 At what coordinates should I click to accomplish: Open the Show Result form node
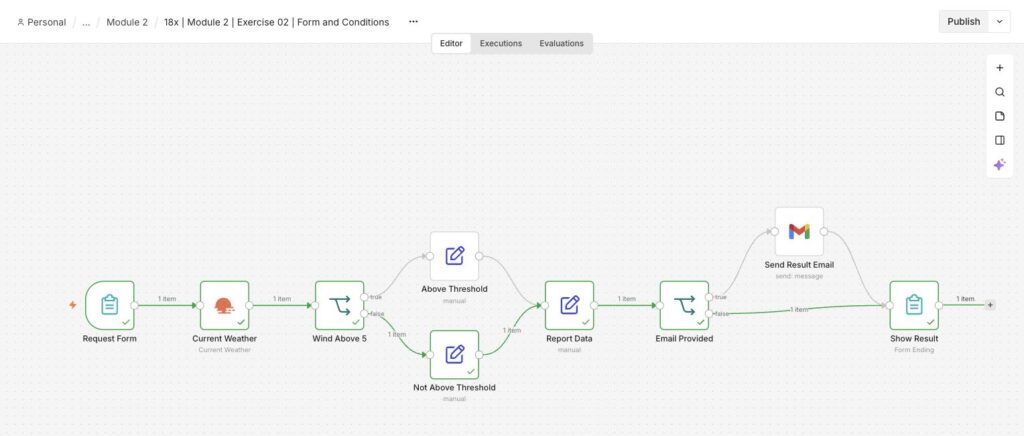click(914, 305)
